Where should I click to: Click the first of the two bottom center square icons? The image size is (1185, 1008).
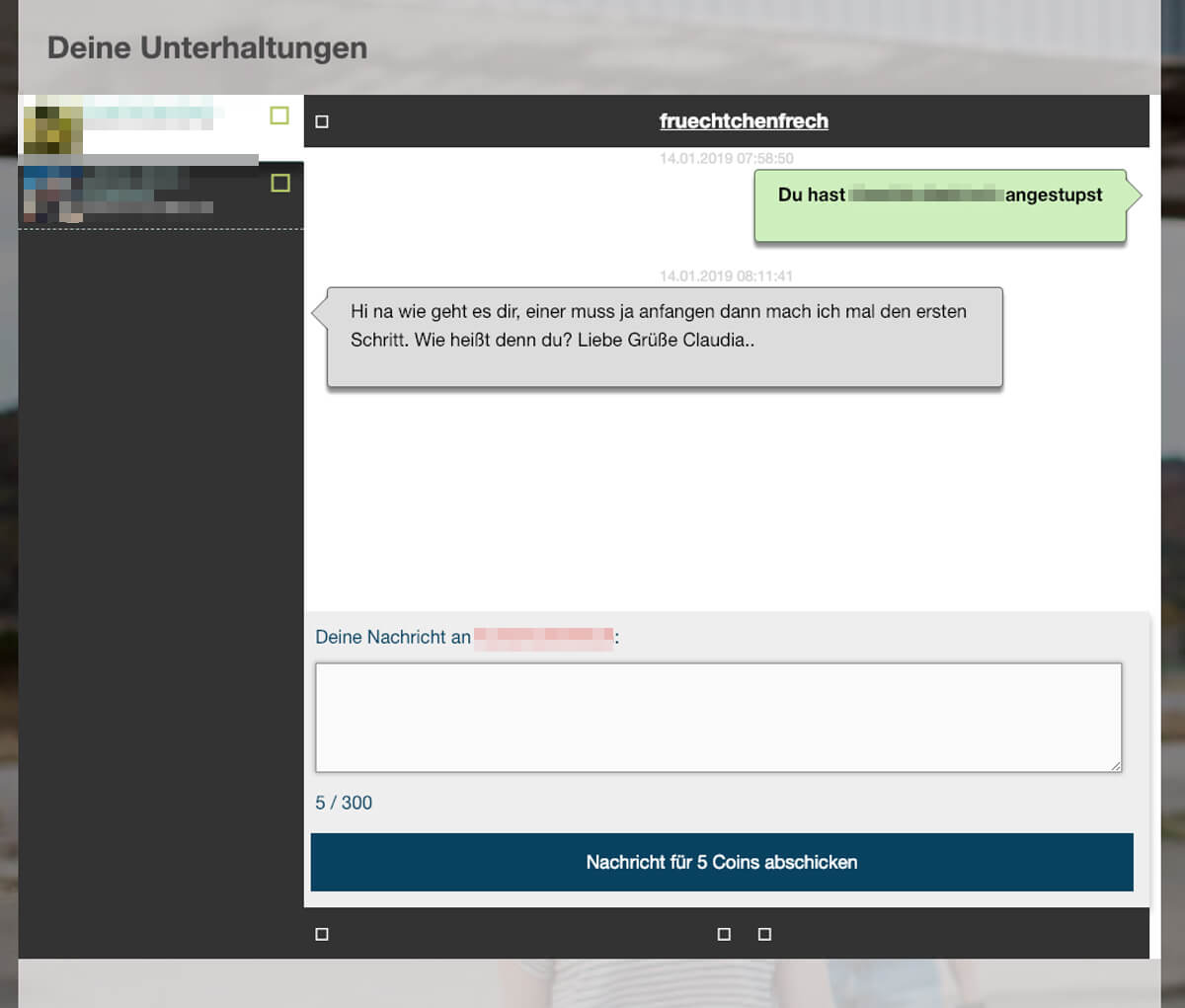pyautogui.click(x=724, y=934)
